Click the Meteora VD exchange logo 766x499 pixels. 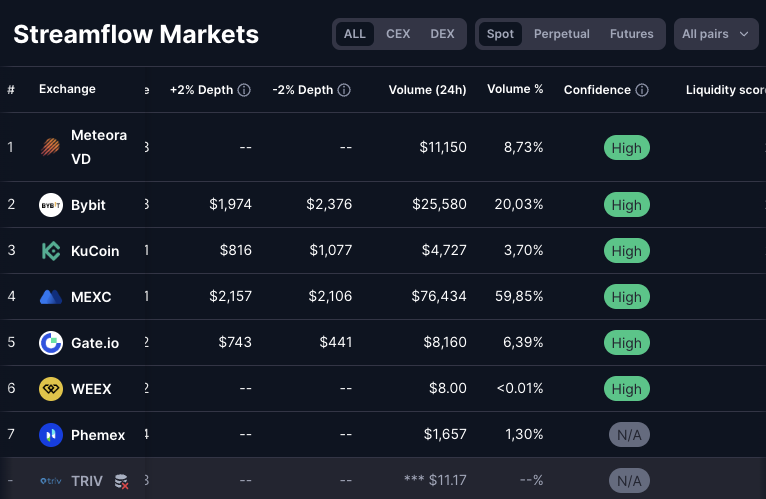click(51, 147)
